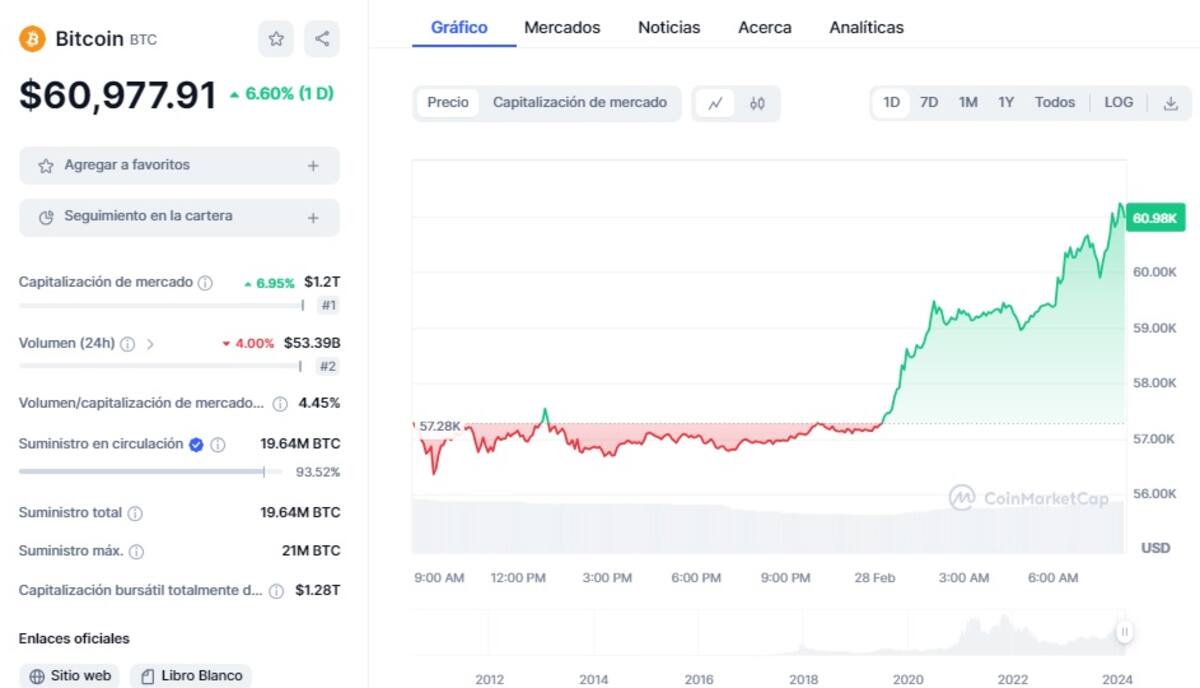
Task: Click the info icon beside Suministro máx.
Action: tap(137, 552)
